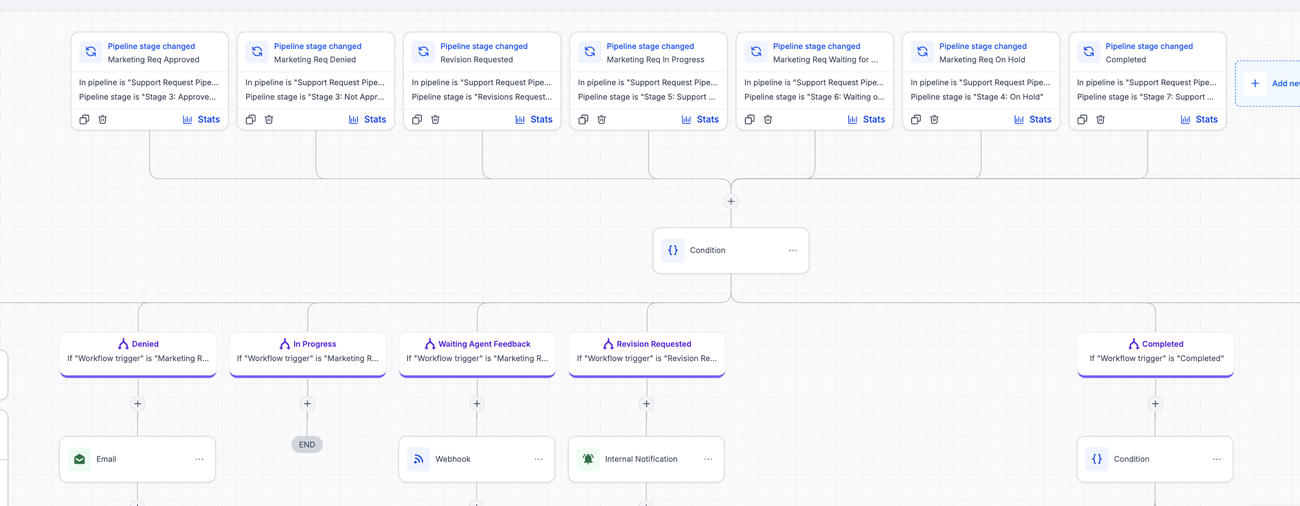The image size is (1300, 506).
Task: Add action under Completed branch
Action: point(1155,404)
